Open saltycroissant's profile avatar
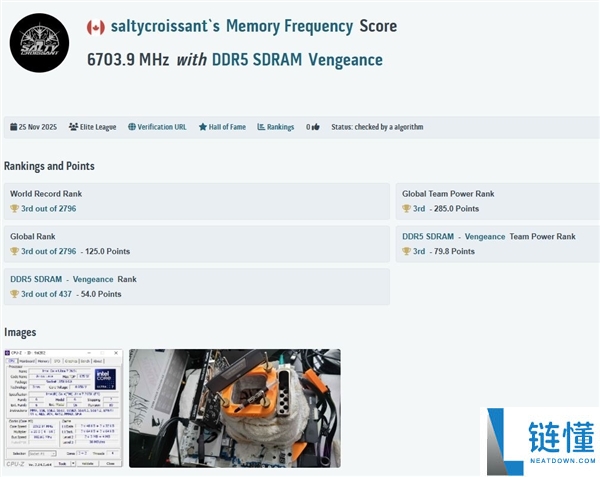600x477 pixels. 39,43
